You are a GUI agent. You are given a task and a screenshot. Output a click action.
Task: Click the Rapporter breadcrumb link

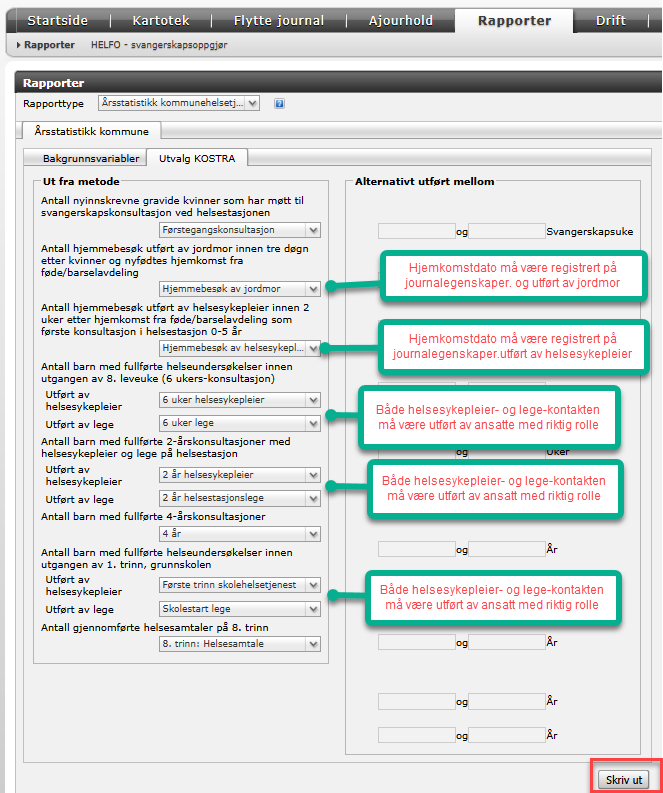49,45
